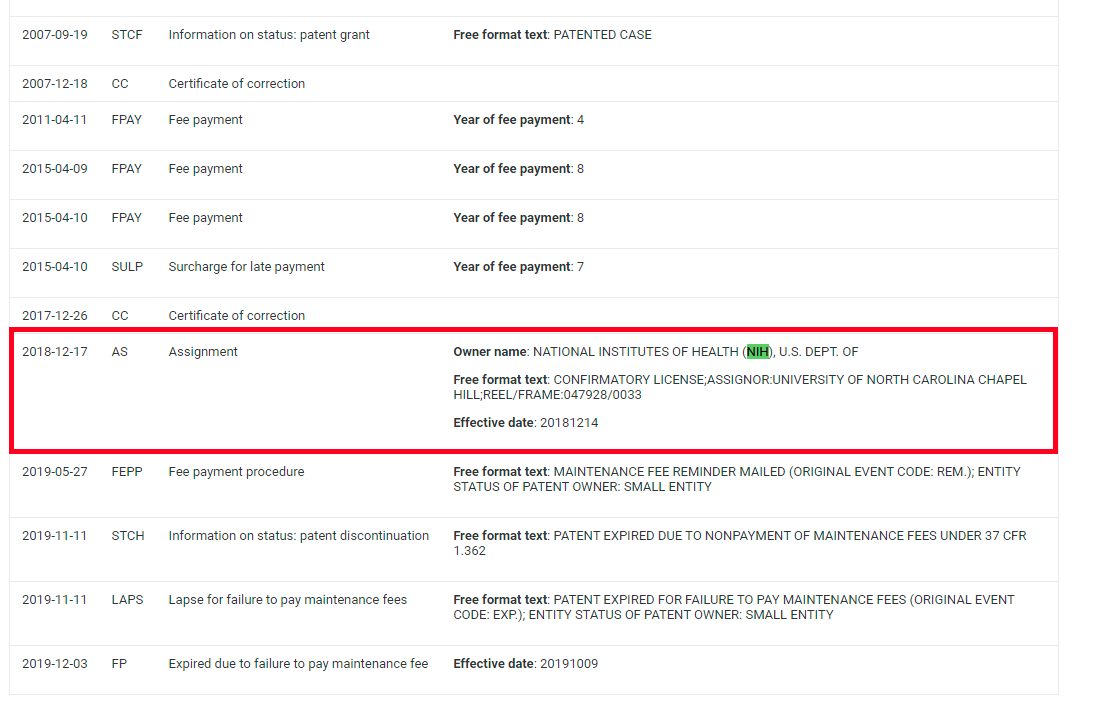Viewport: 1101px width, 701px height.
Task: Click the highlighted NIH term
Action: [x=758, y=352]
